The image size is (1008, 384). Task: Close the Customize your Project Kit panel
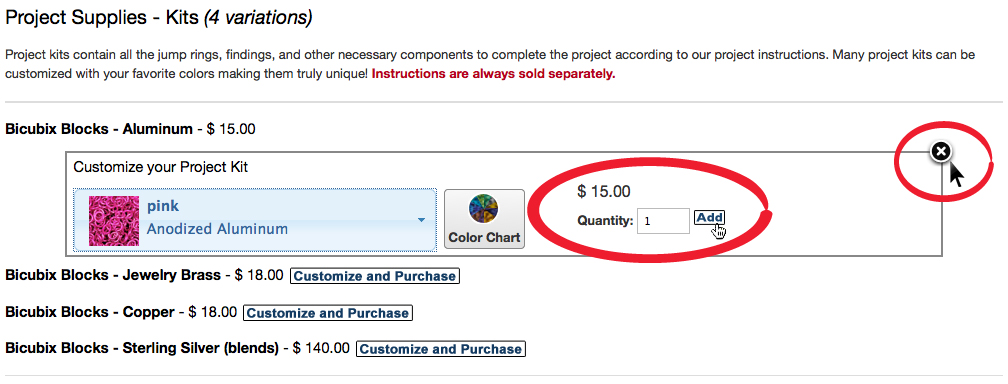click(940, 152)
